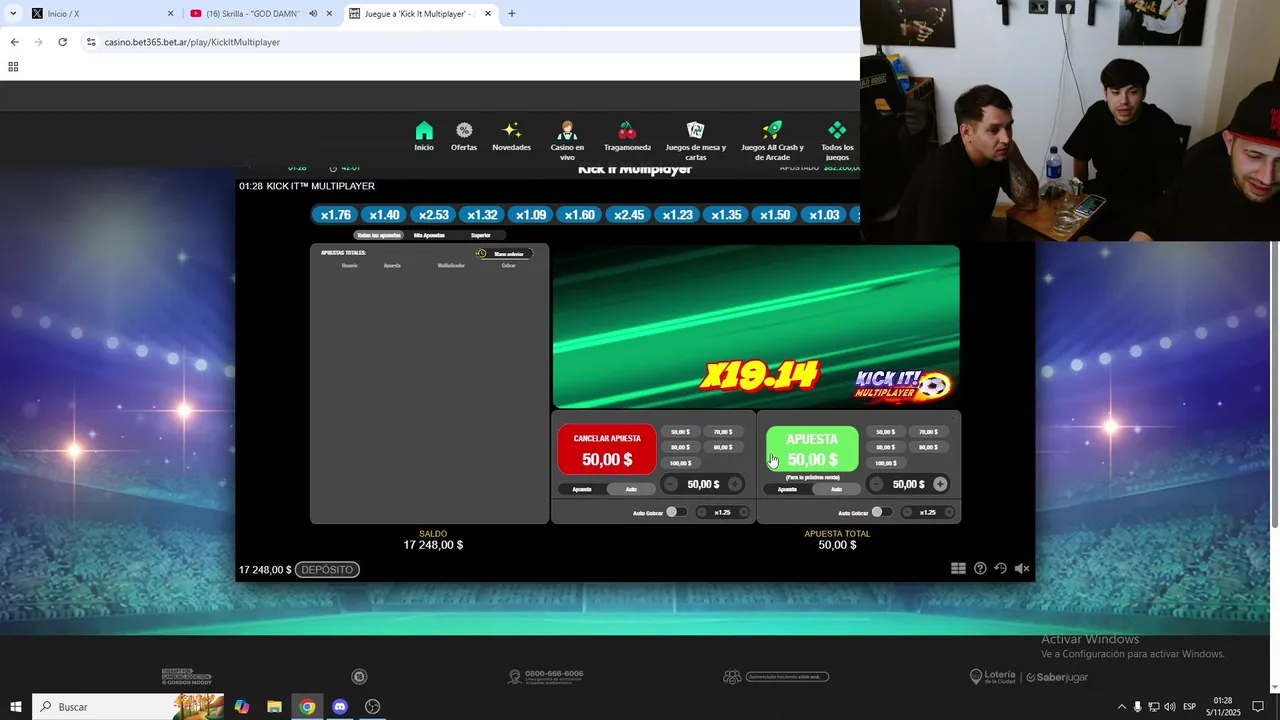Click the x1.76 multiplier history chip
The image size is (1280, 720).
(x=335, y=215)
